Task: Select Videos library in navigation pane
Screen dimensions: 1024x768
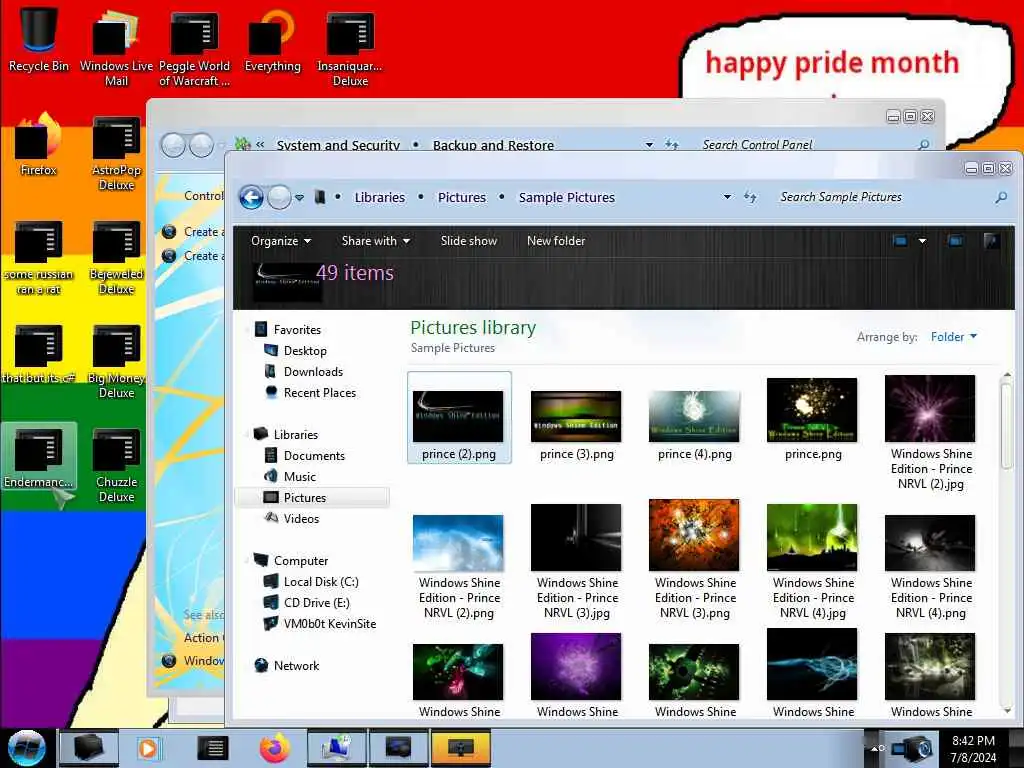Action: [x=301, y=519]
